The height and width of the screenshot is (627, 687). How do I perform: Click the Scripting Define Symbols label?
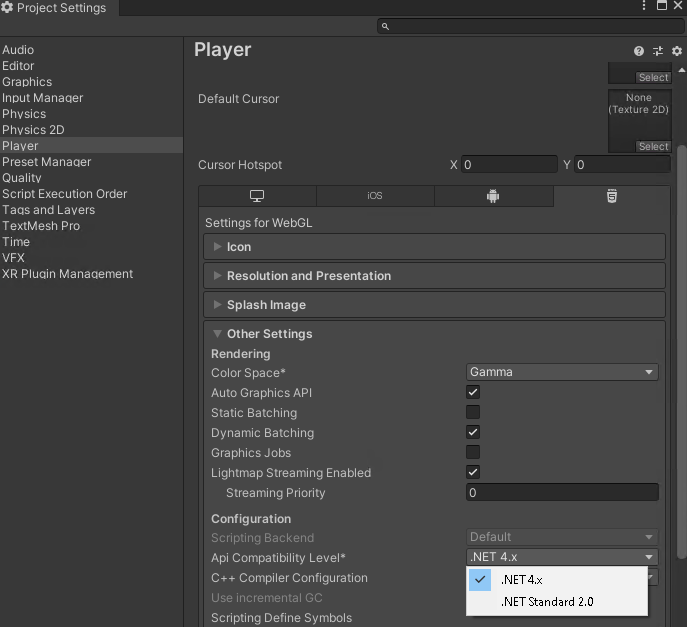(x=281, y=618)
